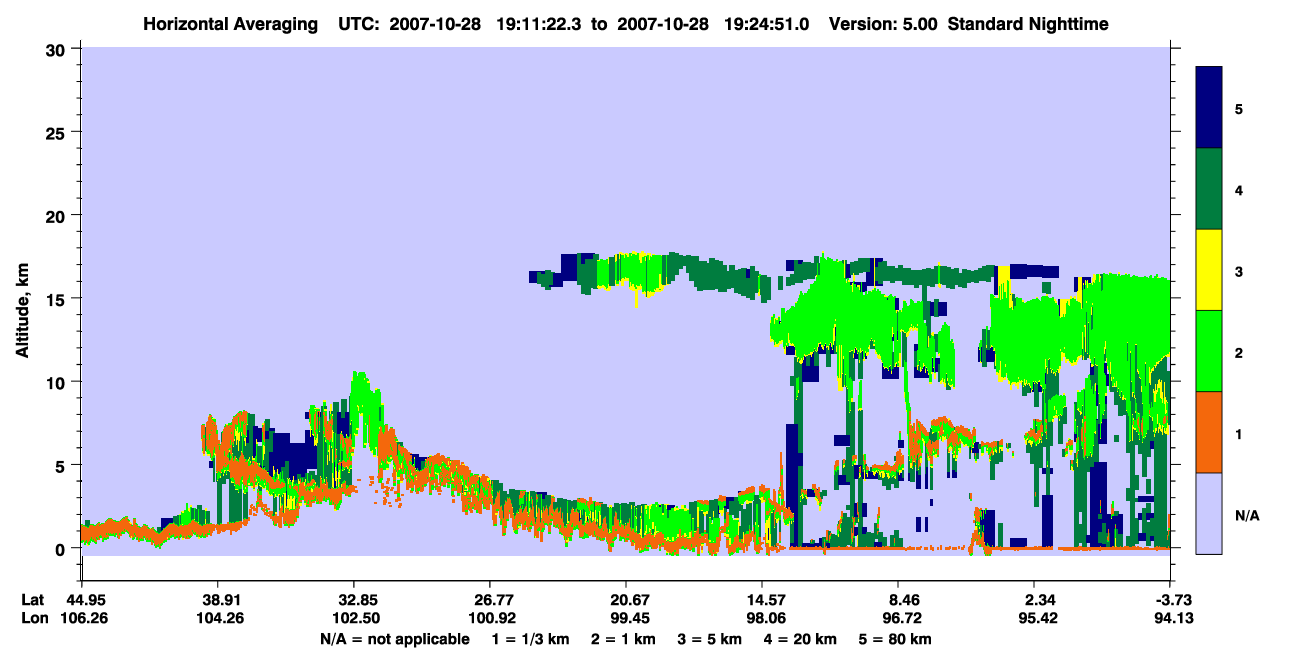This screenshot has height=667, width=1300.
Task: Click the y-axis tick label 10
Action: 58,382
